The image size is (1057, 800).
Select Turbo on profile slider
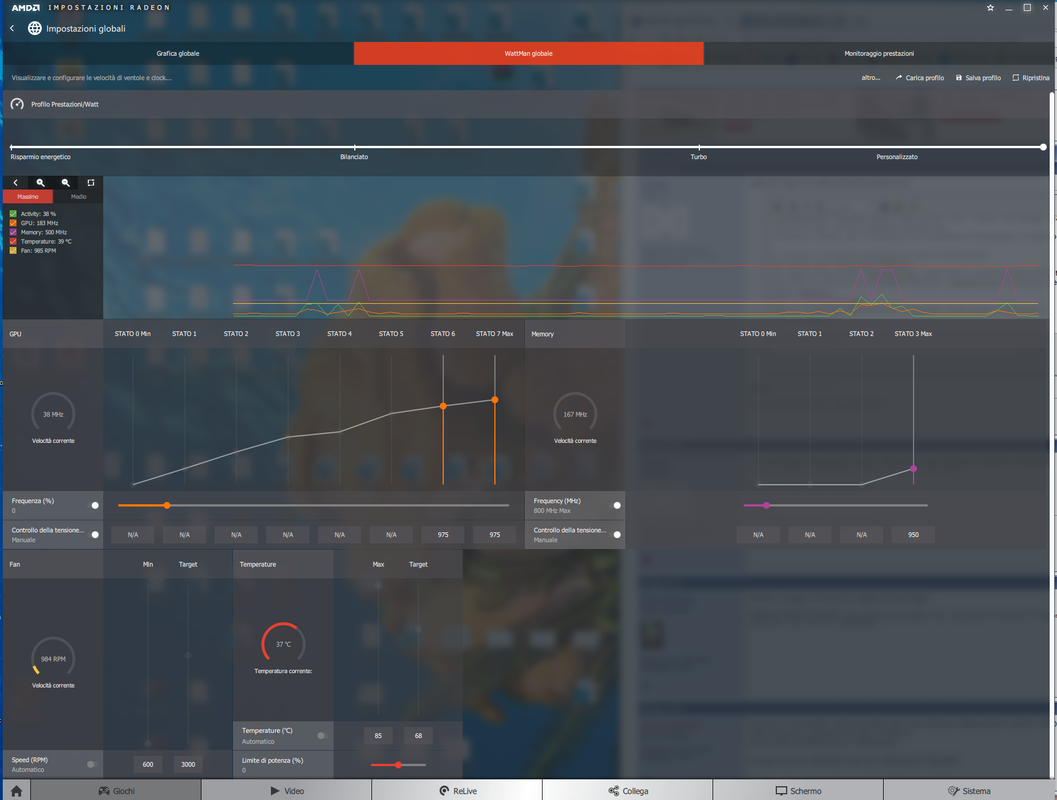click(x=699, y=147)
